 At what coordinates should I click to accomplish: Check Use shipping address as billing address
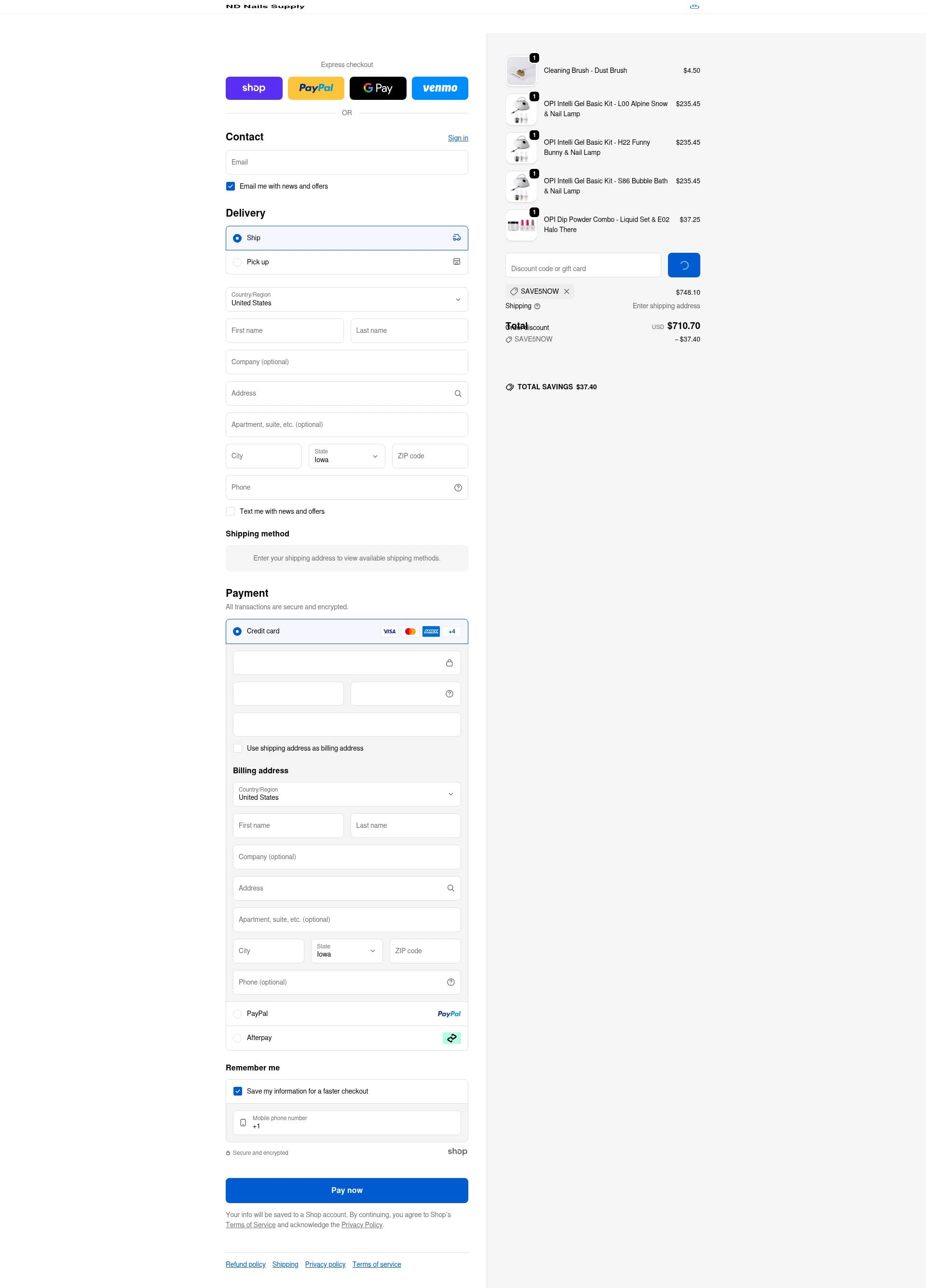point(237,748)
